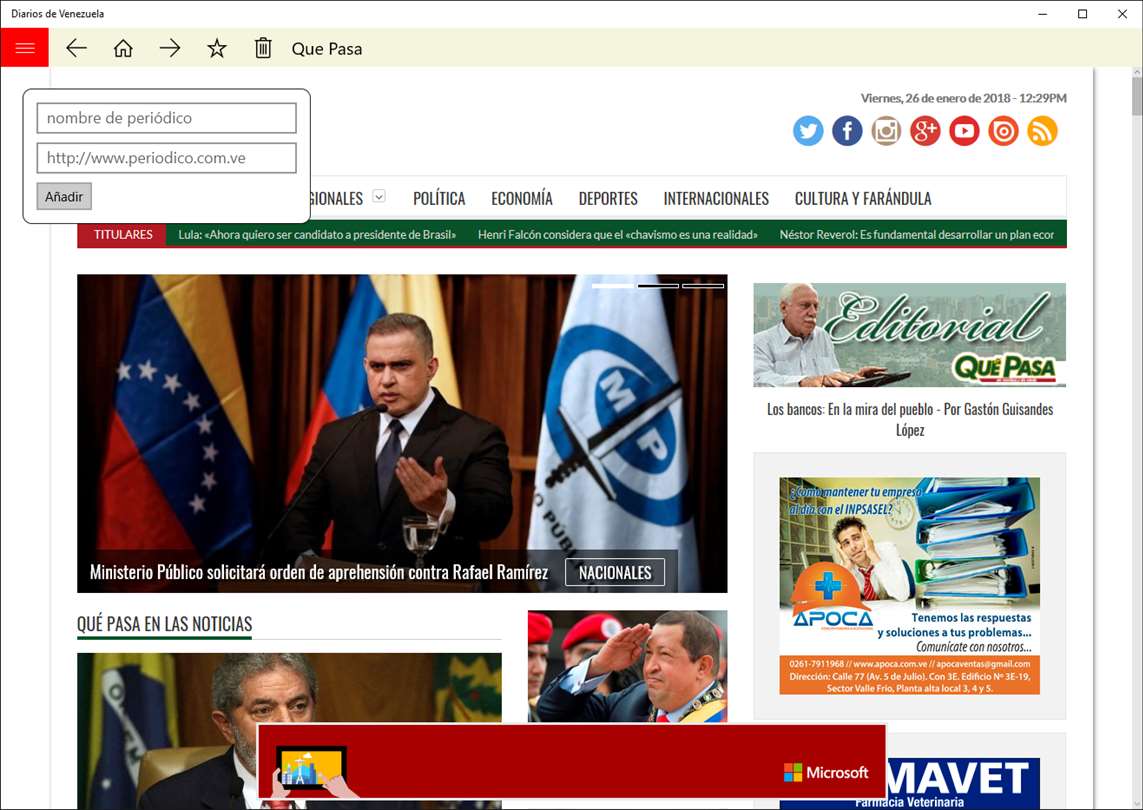Go back with the left arrow
This screenshot has width=1143, height=810.
tap(77, 48)
